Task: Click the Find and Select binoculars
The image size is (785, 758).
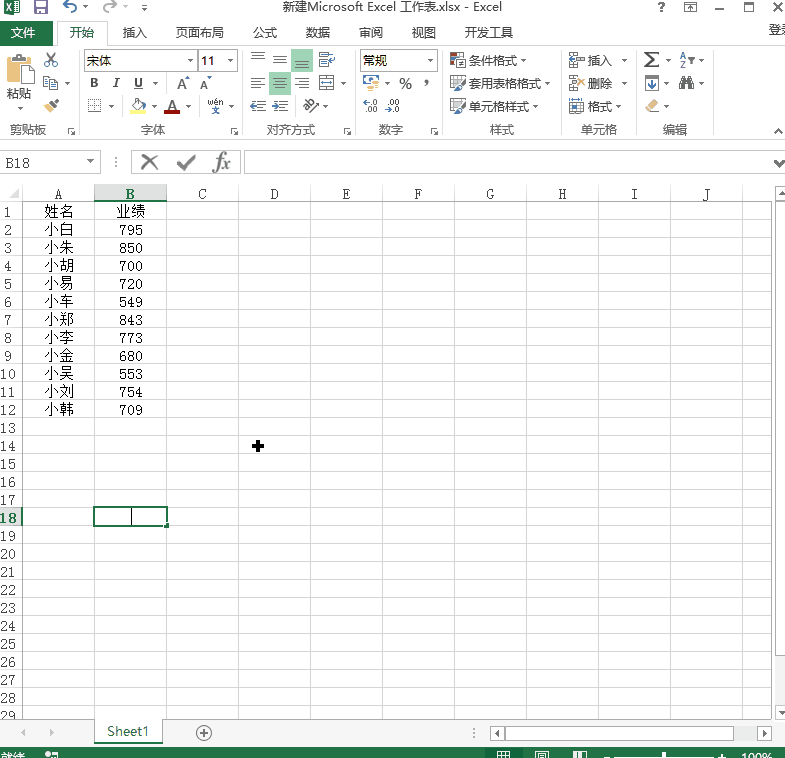Action: point(686,83)
